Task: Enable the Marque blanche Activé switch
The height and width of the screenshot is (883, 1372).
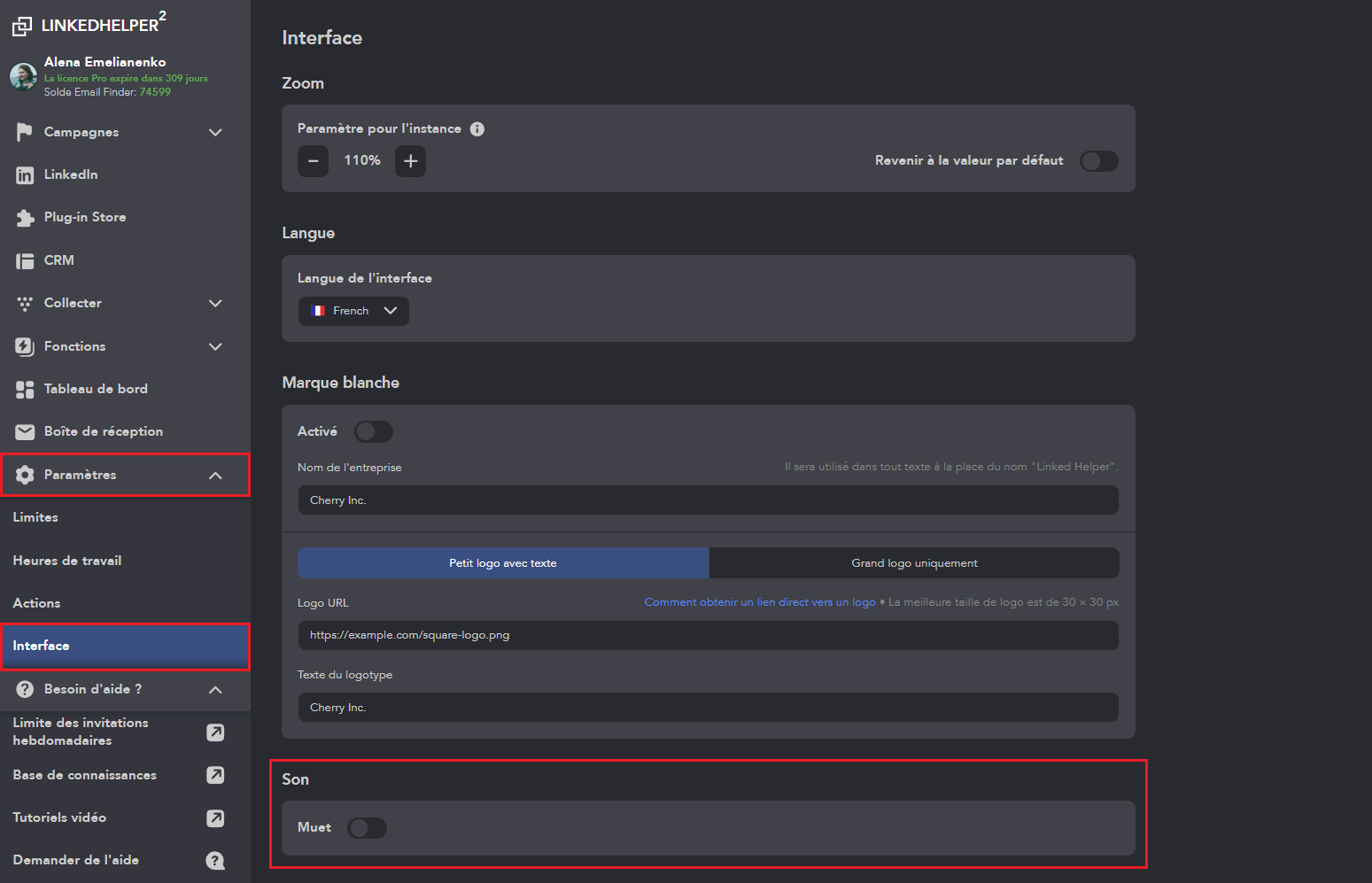Action: click(x=373, y=431)
